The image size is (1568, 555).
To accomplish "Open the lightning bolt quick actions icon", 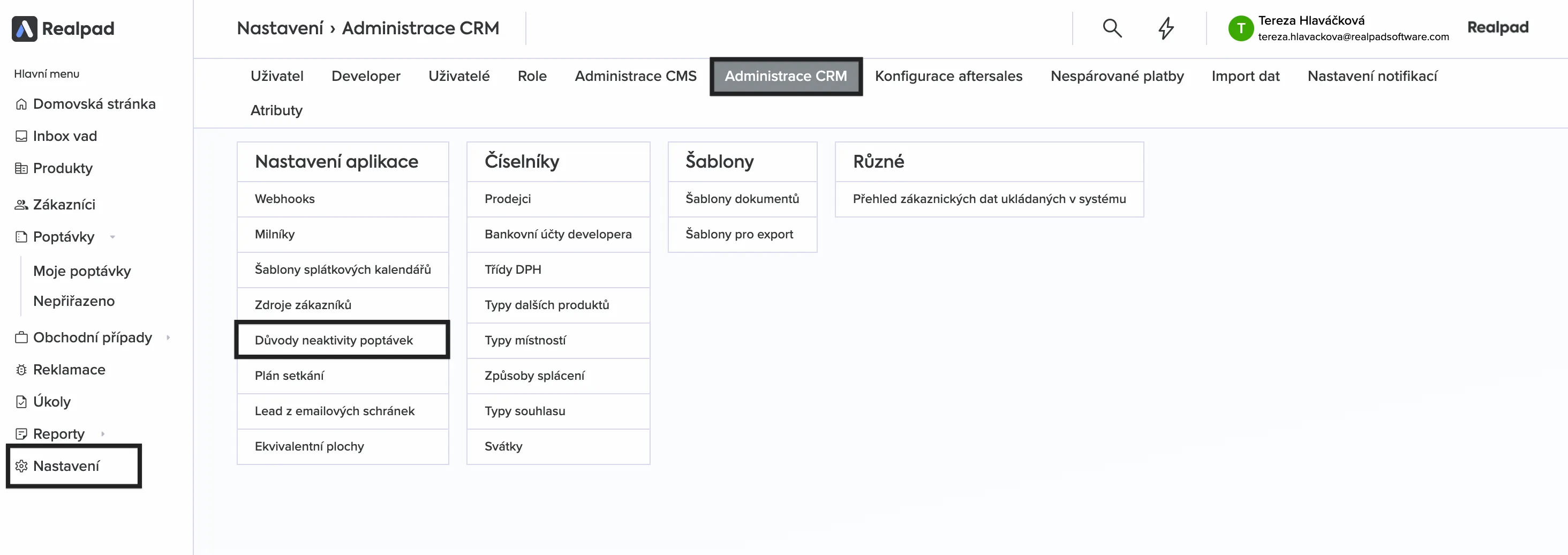I will (x=1166, y=28).
